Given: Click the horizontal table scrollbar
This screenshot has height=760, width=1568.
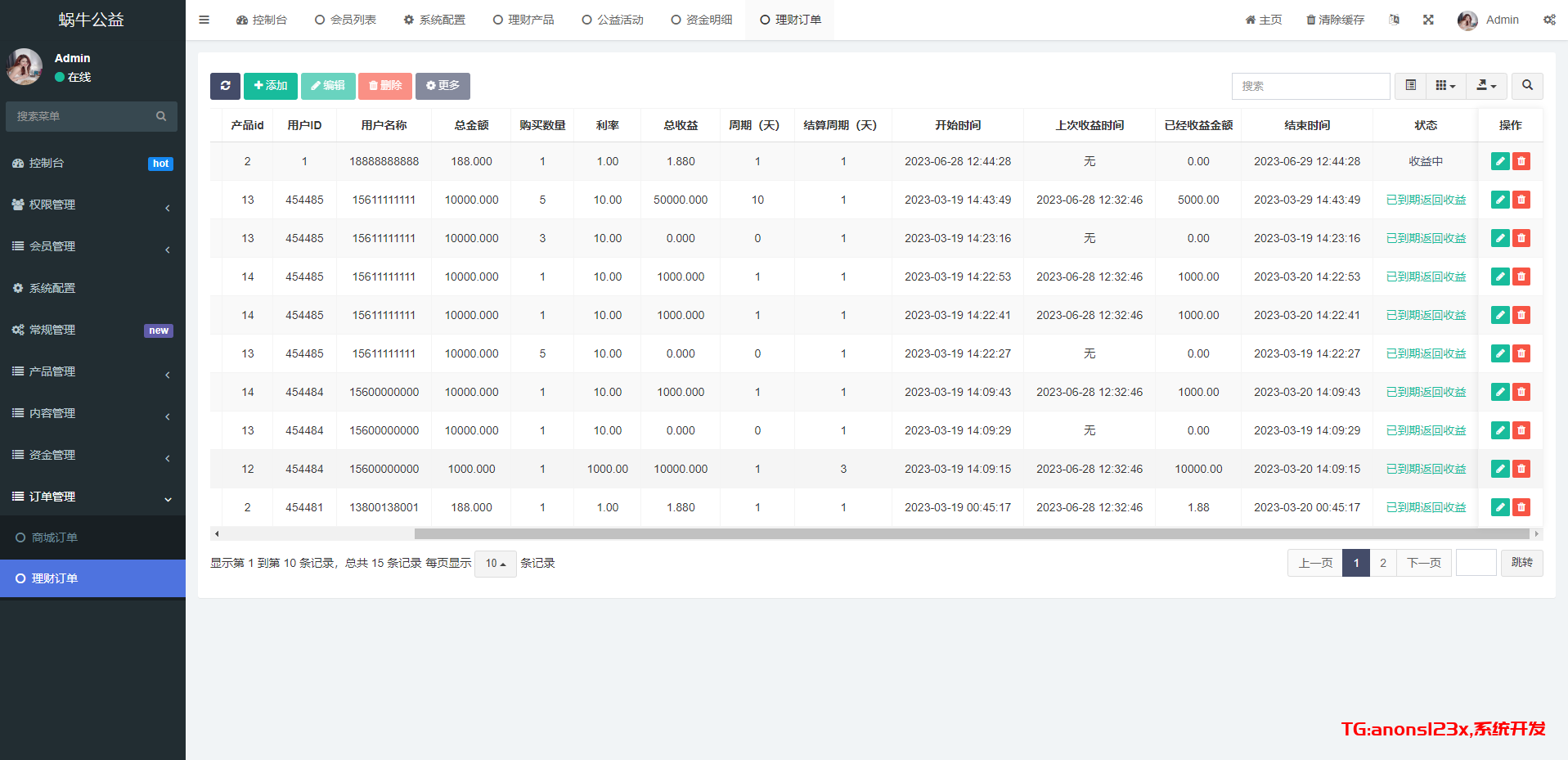Looking at the screenshot, I should pyautogui.click(x=971, y=533).
